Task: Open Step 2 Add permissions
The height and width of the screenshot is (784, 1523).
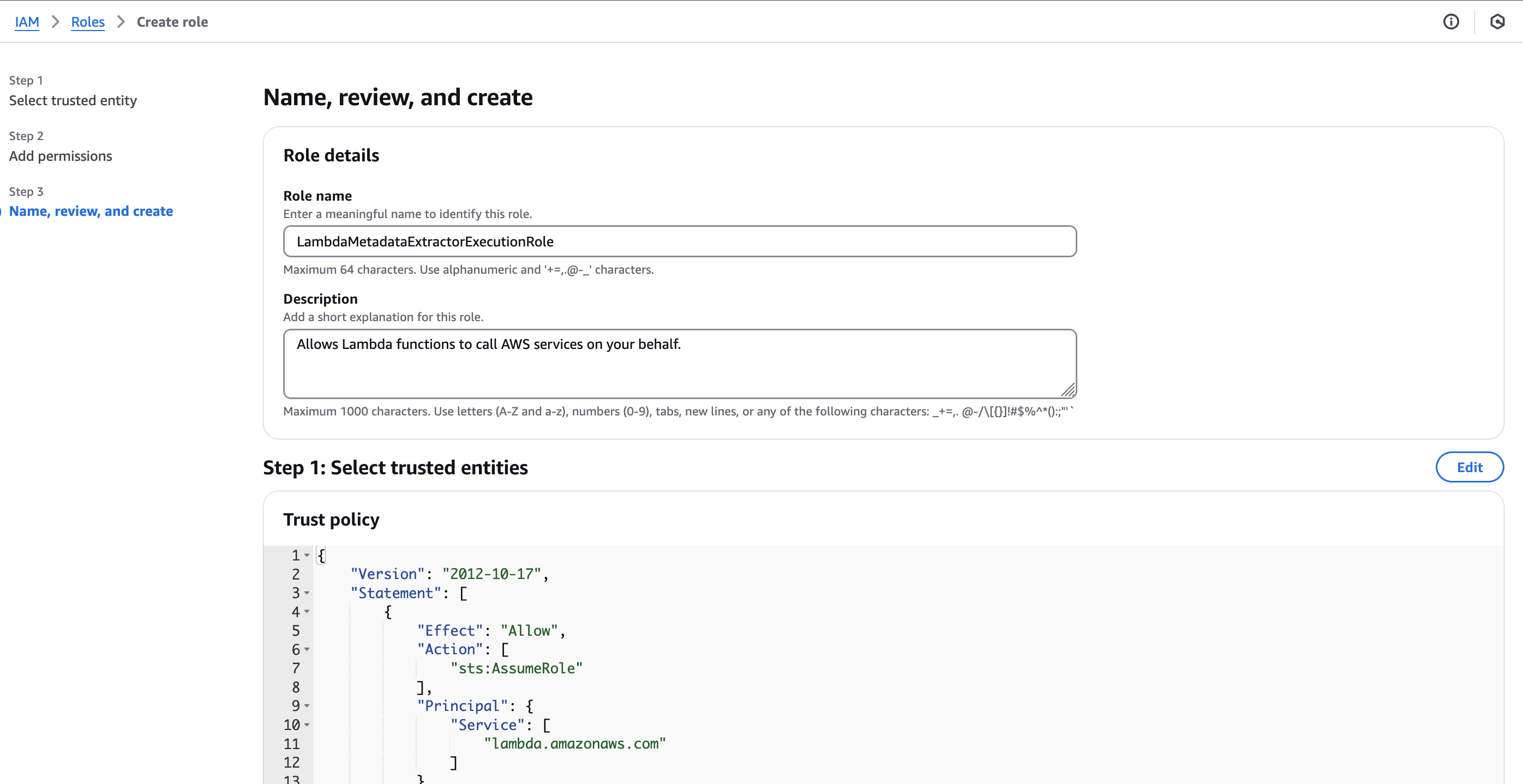Action: click(61, 155)
